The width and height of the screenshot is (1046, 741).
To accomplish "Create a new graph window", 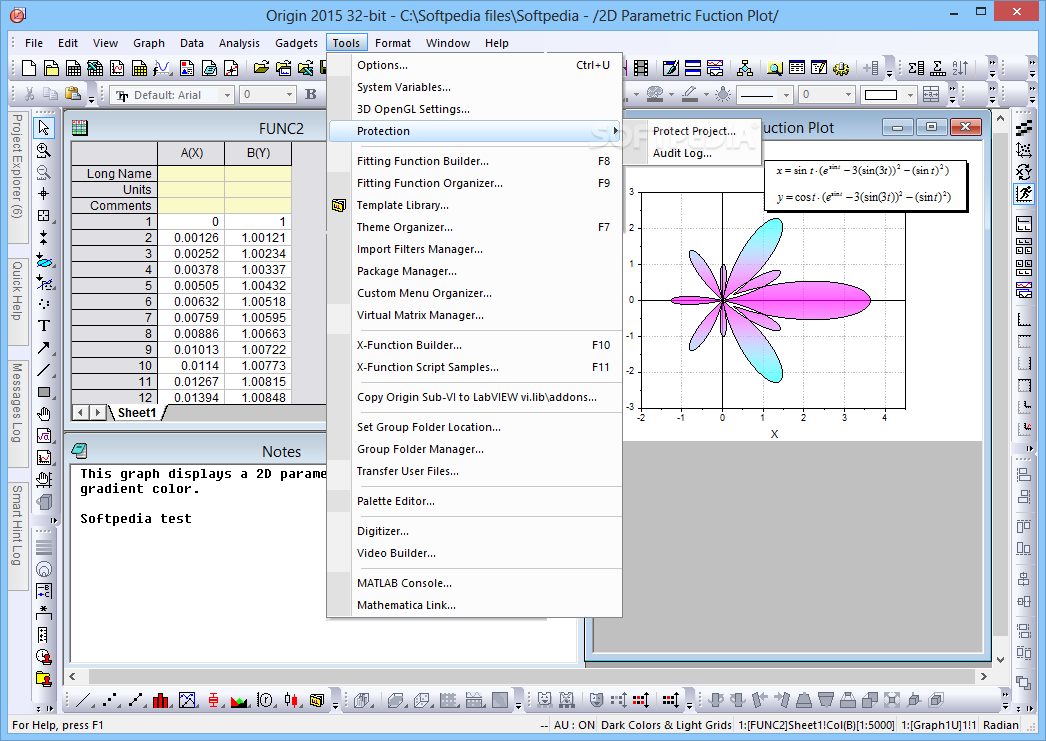I will [x=117, y=68].
